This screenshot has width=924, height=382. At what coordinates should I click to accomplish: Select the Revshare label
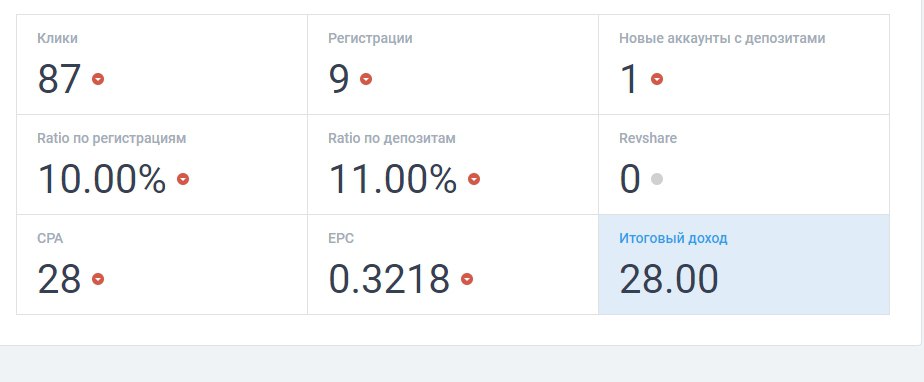pos(648,139)
